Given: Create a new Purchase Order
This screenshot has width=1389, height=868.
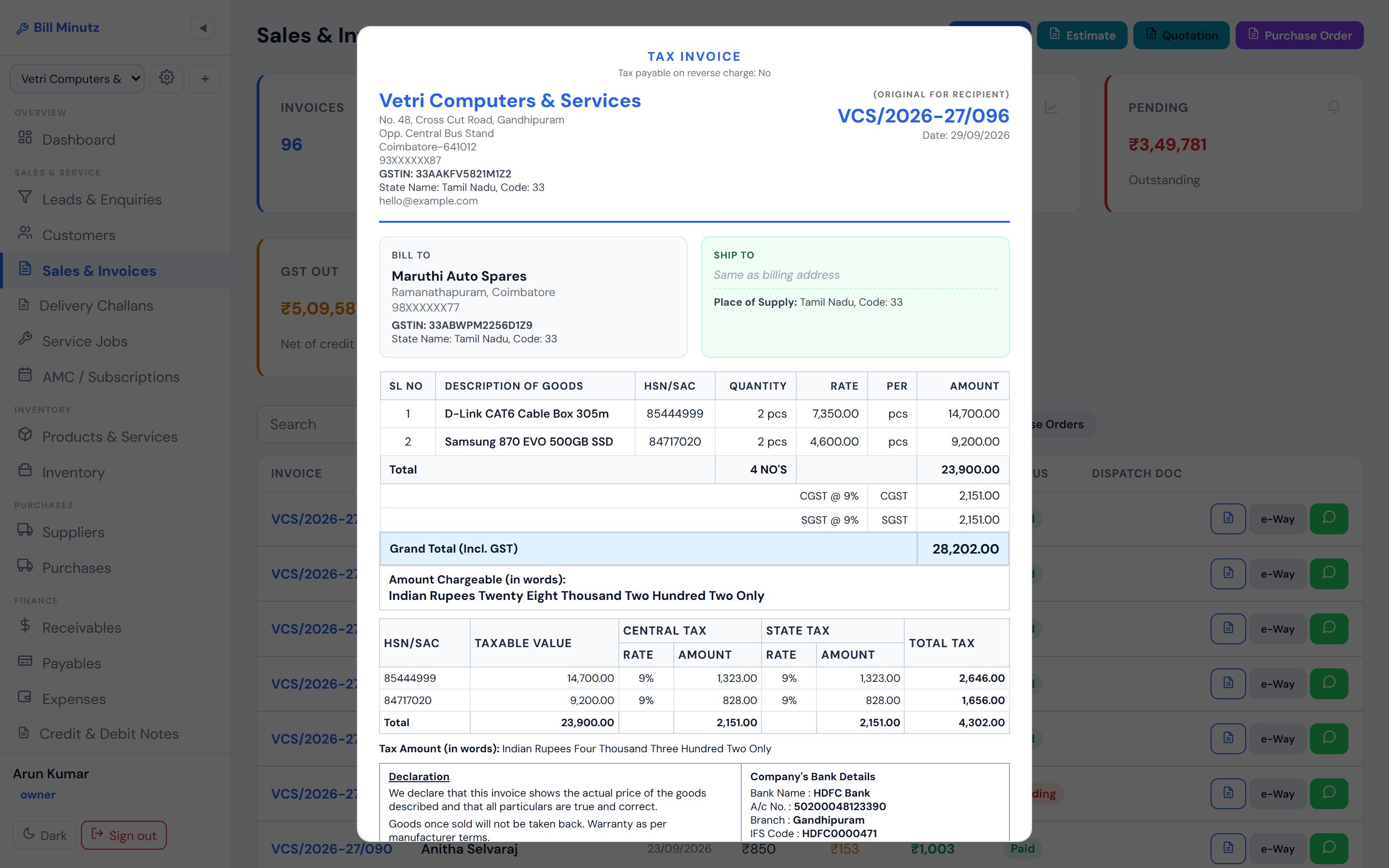Looking at the screenshot, I should [1299, 35].
